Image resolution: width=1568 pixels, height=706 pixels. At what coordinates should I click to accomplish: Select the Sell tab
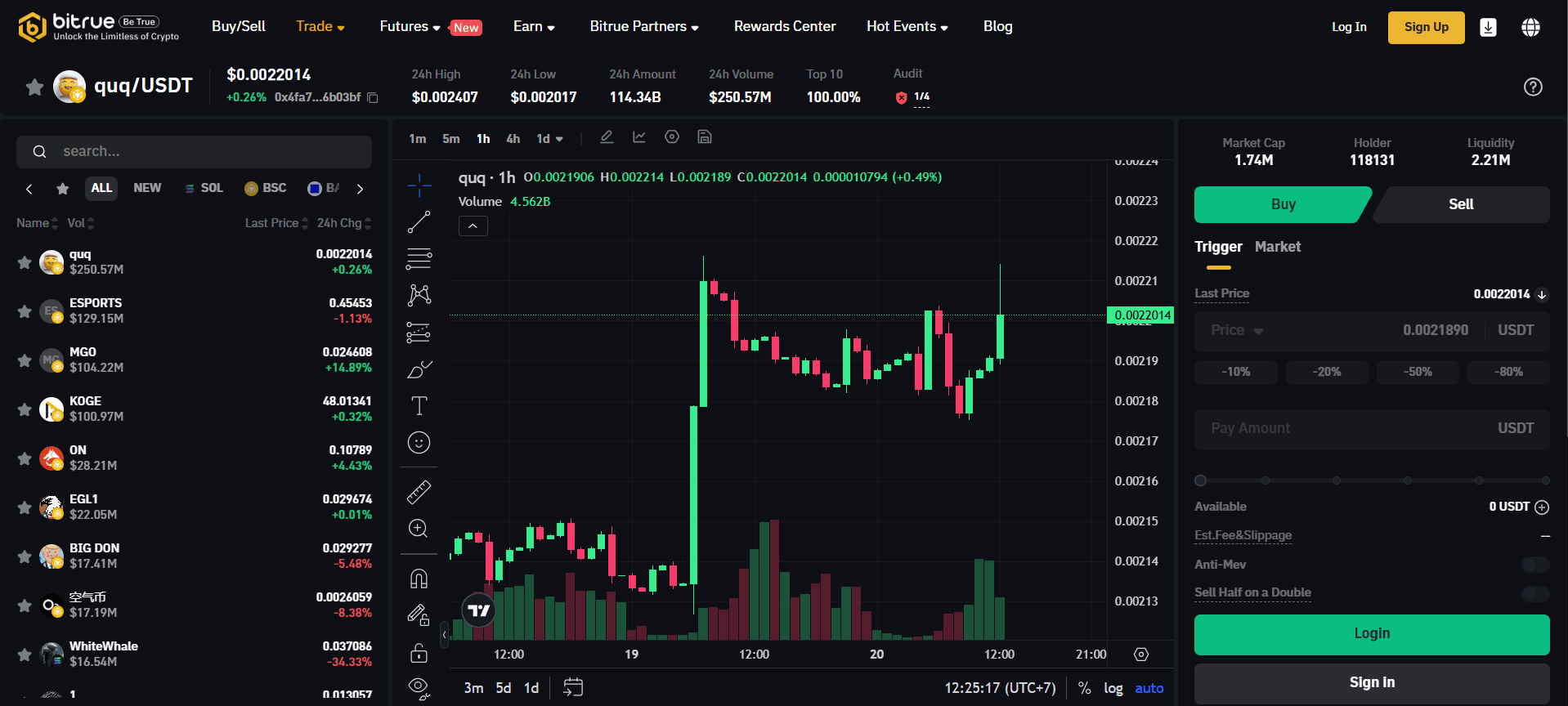click(1461, 204)
